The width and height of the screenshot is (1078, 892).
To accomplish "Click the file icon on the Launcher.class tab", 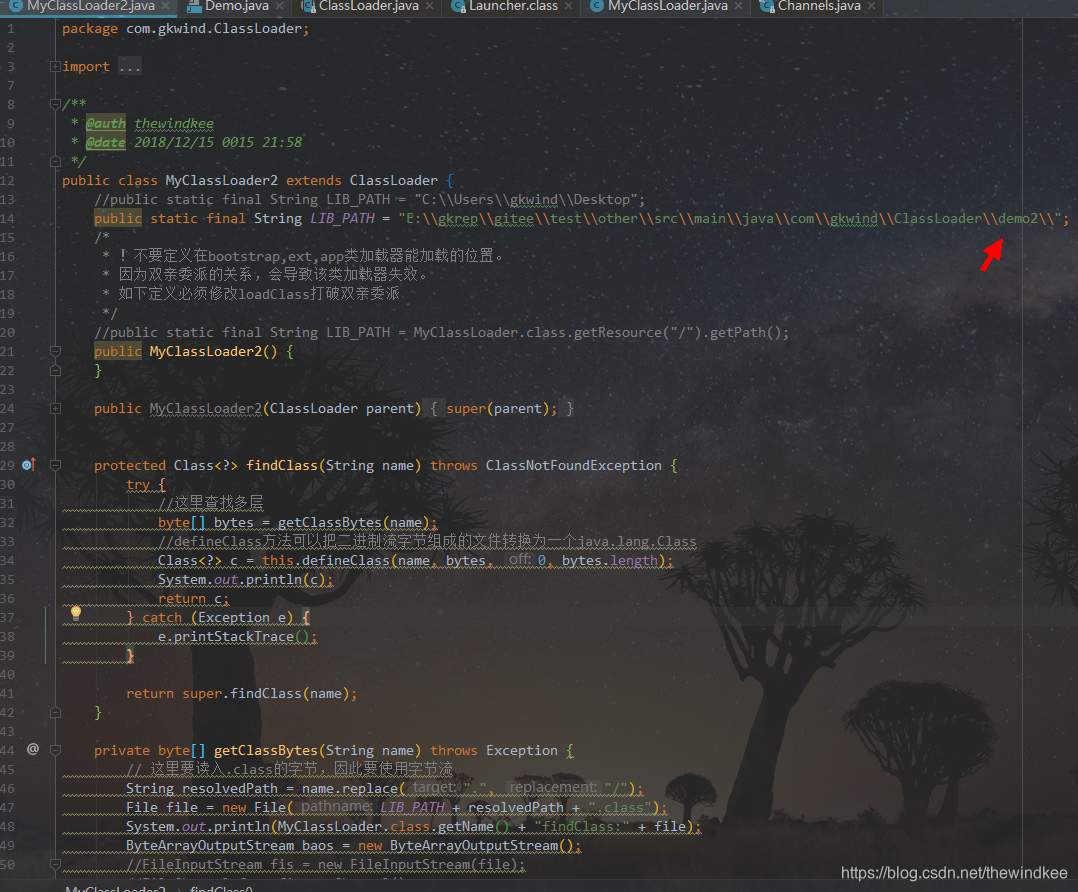I will coord(458,6).
